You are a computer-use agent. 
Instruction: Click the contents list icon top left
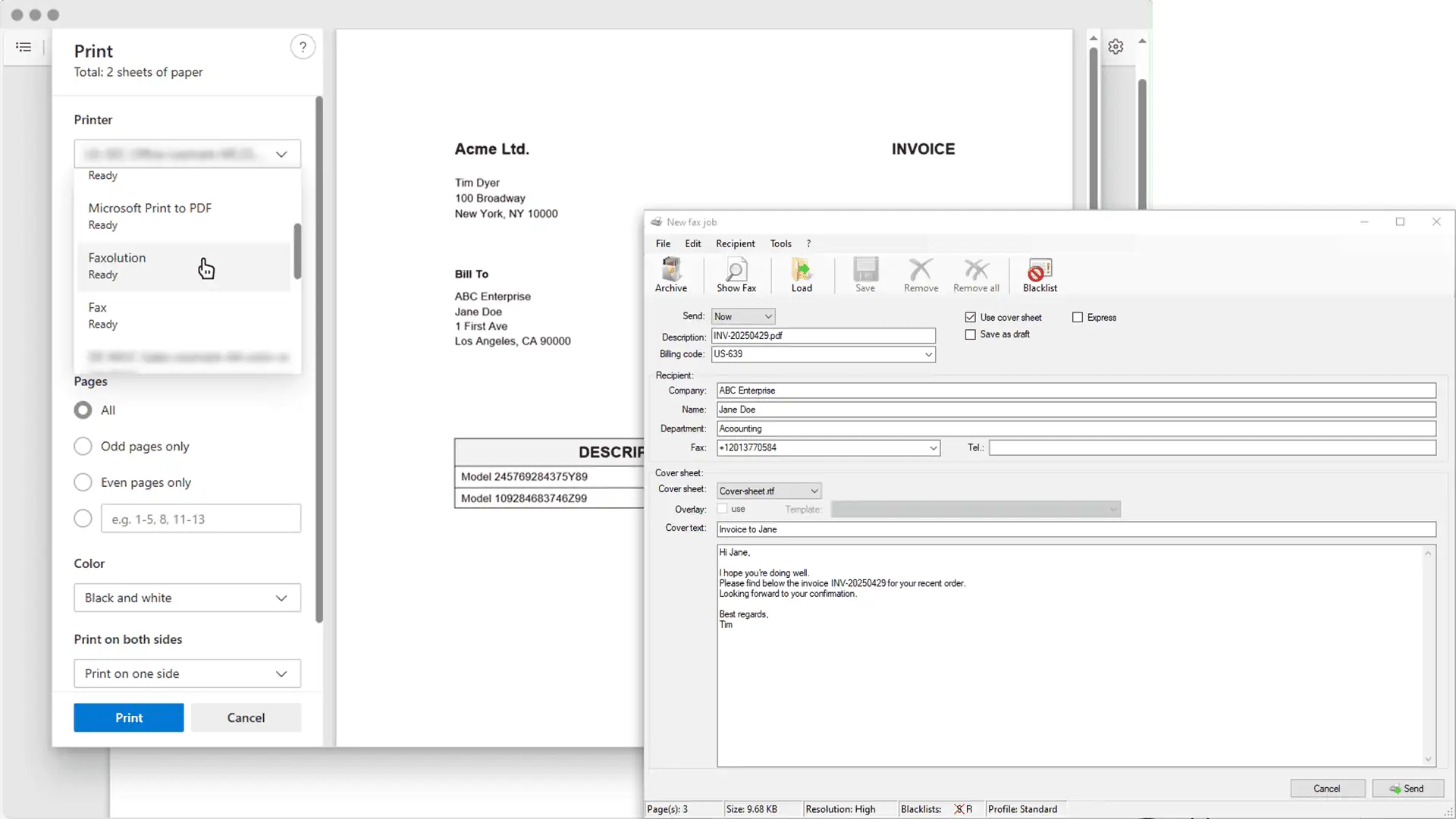(x=24, y=47)
